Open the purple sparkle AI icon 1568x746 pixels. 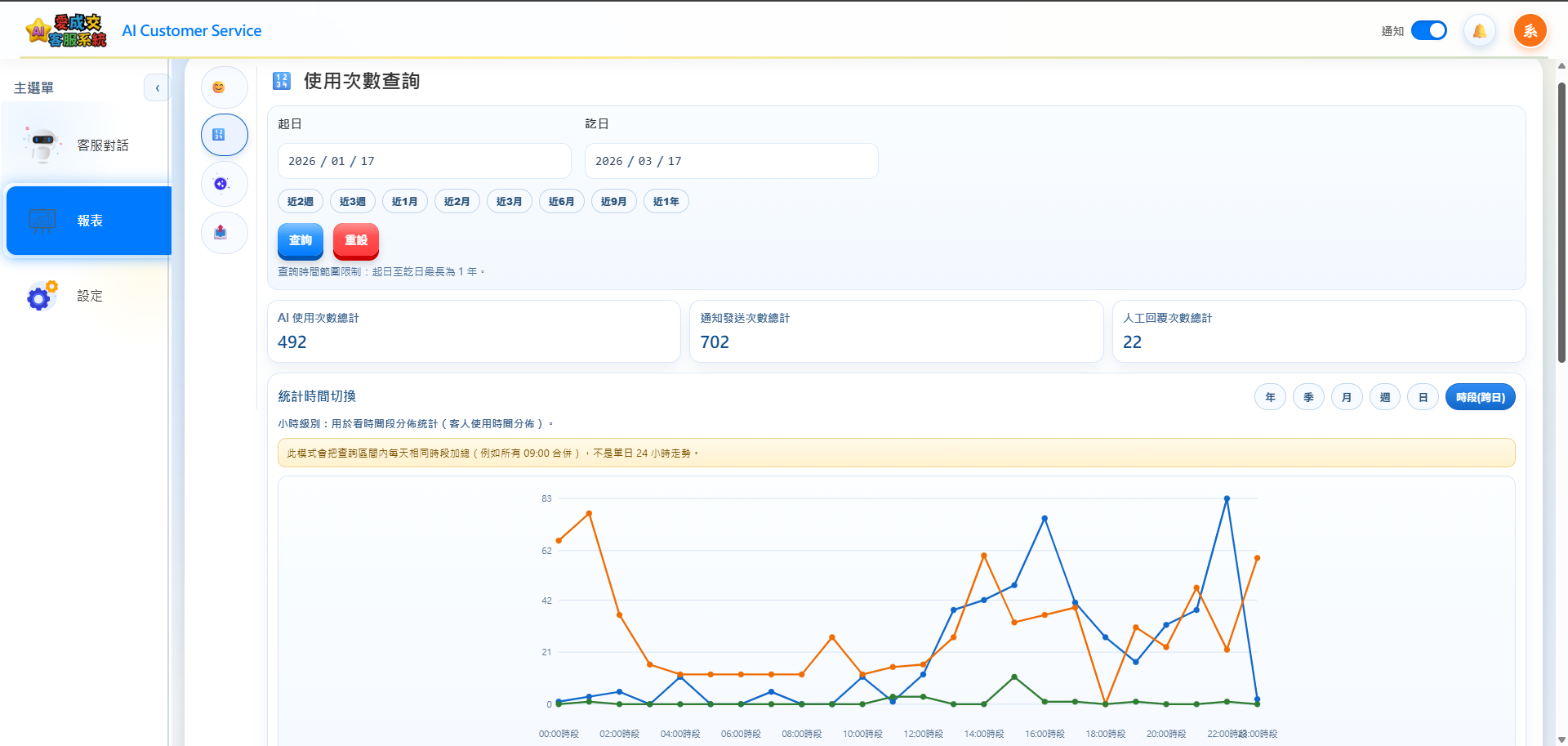221,184
